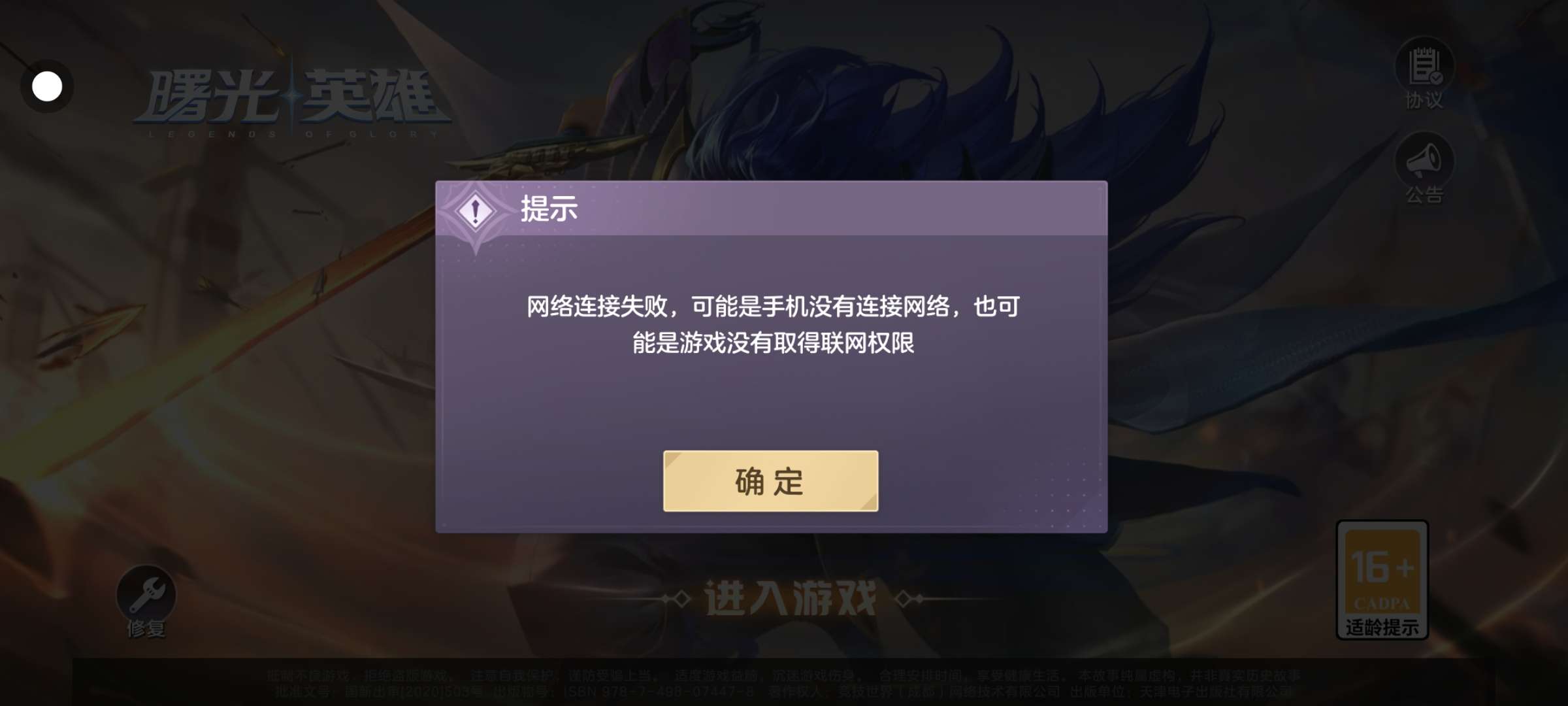Screen dimensions: 1568x706
Task: Tap the 修复 text label
Action: click(146, 629)
